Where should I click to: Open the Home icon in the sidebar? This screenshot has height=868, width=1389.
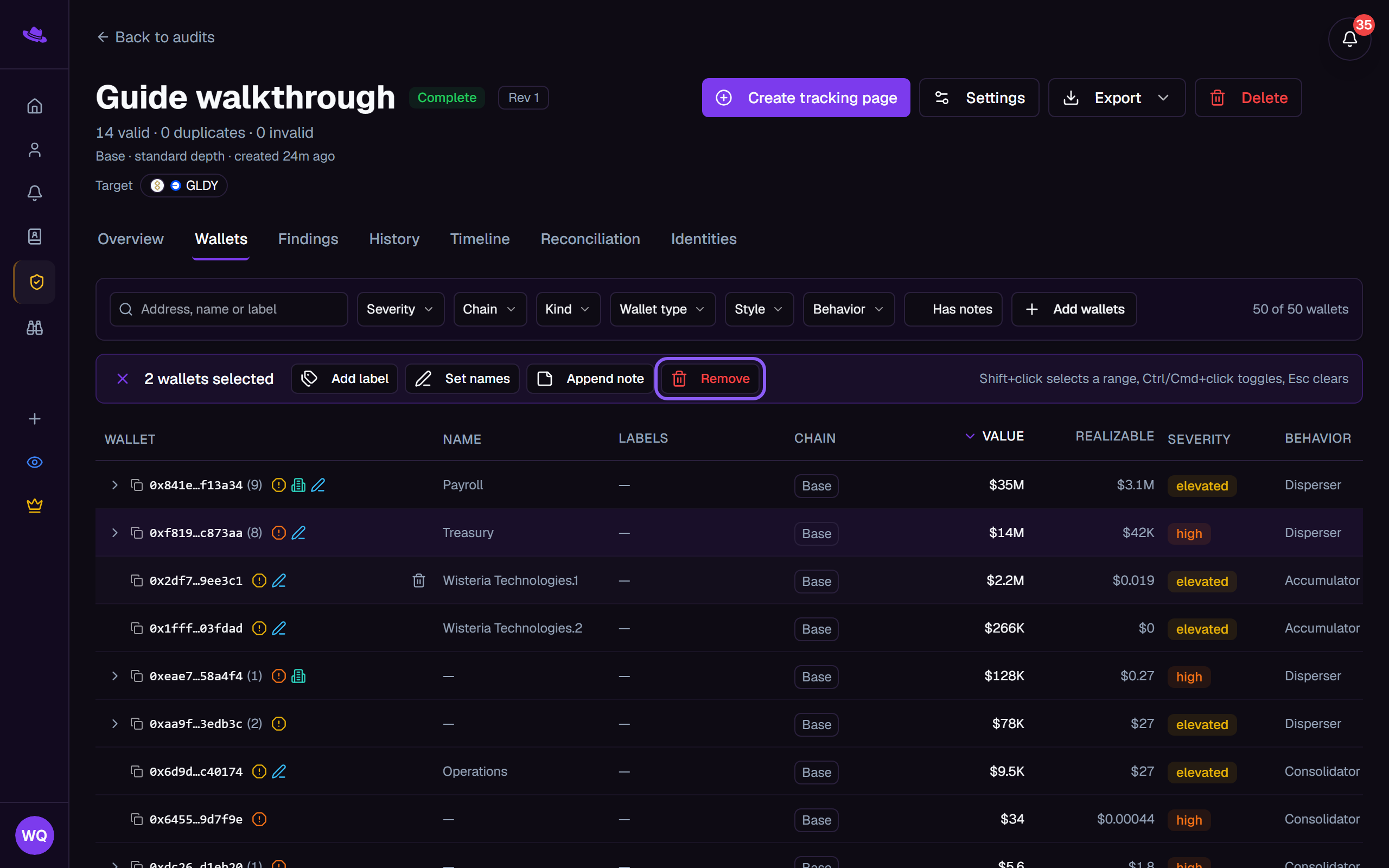(34, 106)
